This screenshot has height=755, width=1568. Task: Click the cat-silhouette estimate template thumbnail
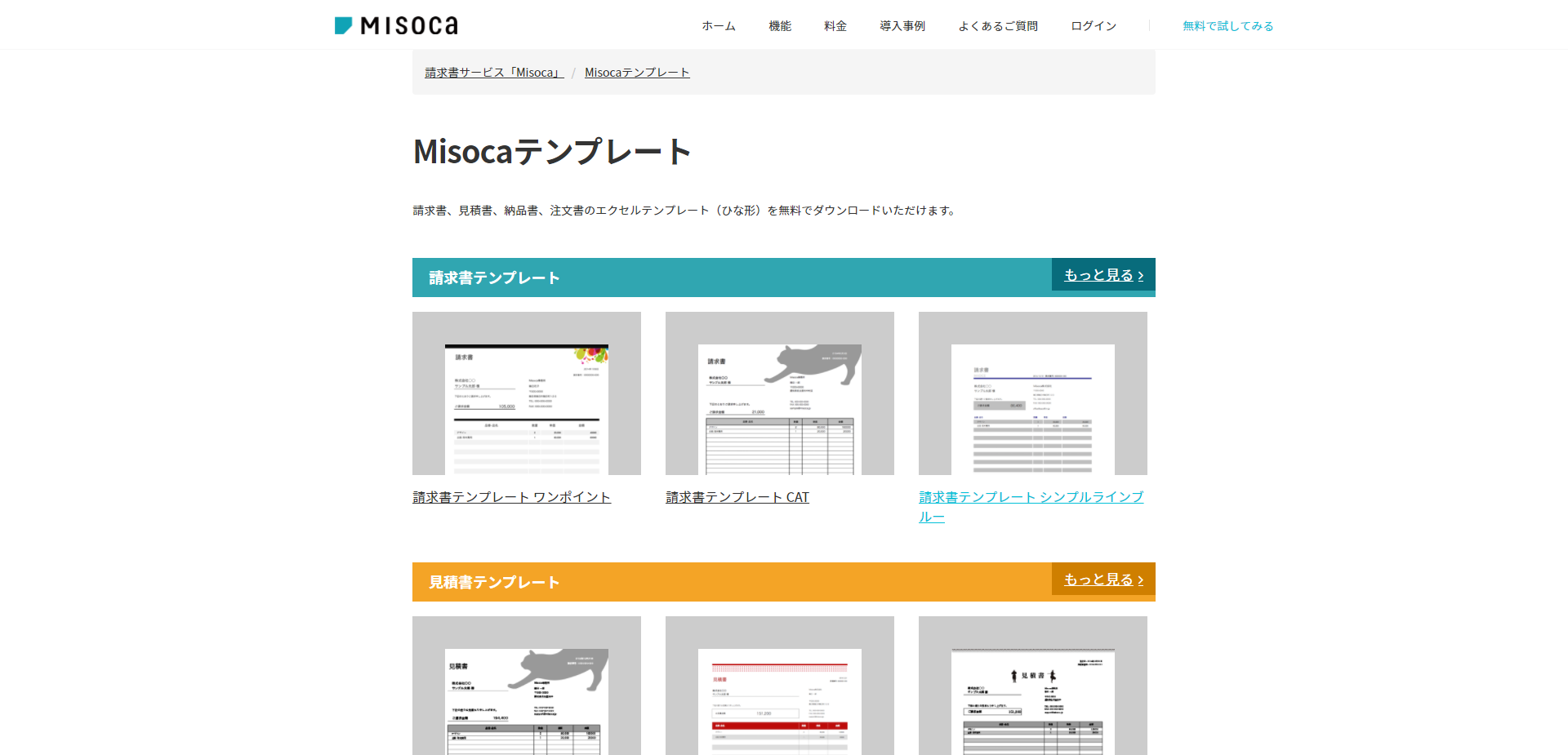pyautogui.click(x=527, y=698)
